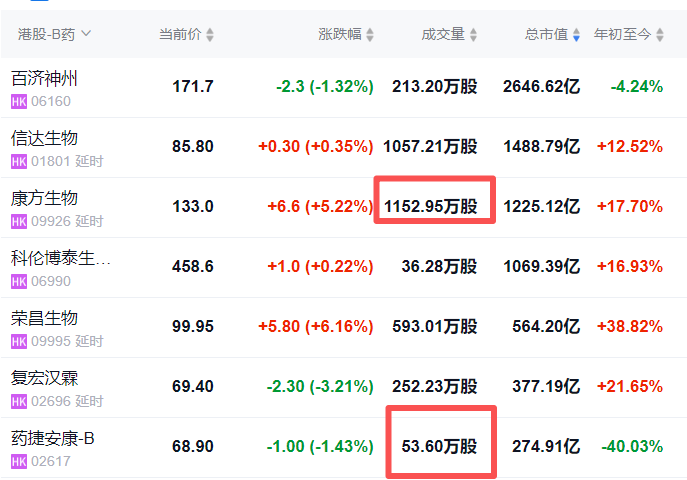
Task: Toggle the 总市值 sort arrow
Action: tap(576, 35)
